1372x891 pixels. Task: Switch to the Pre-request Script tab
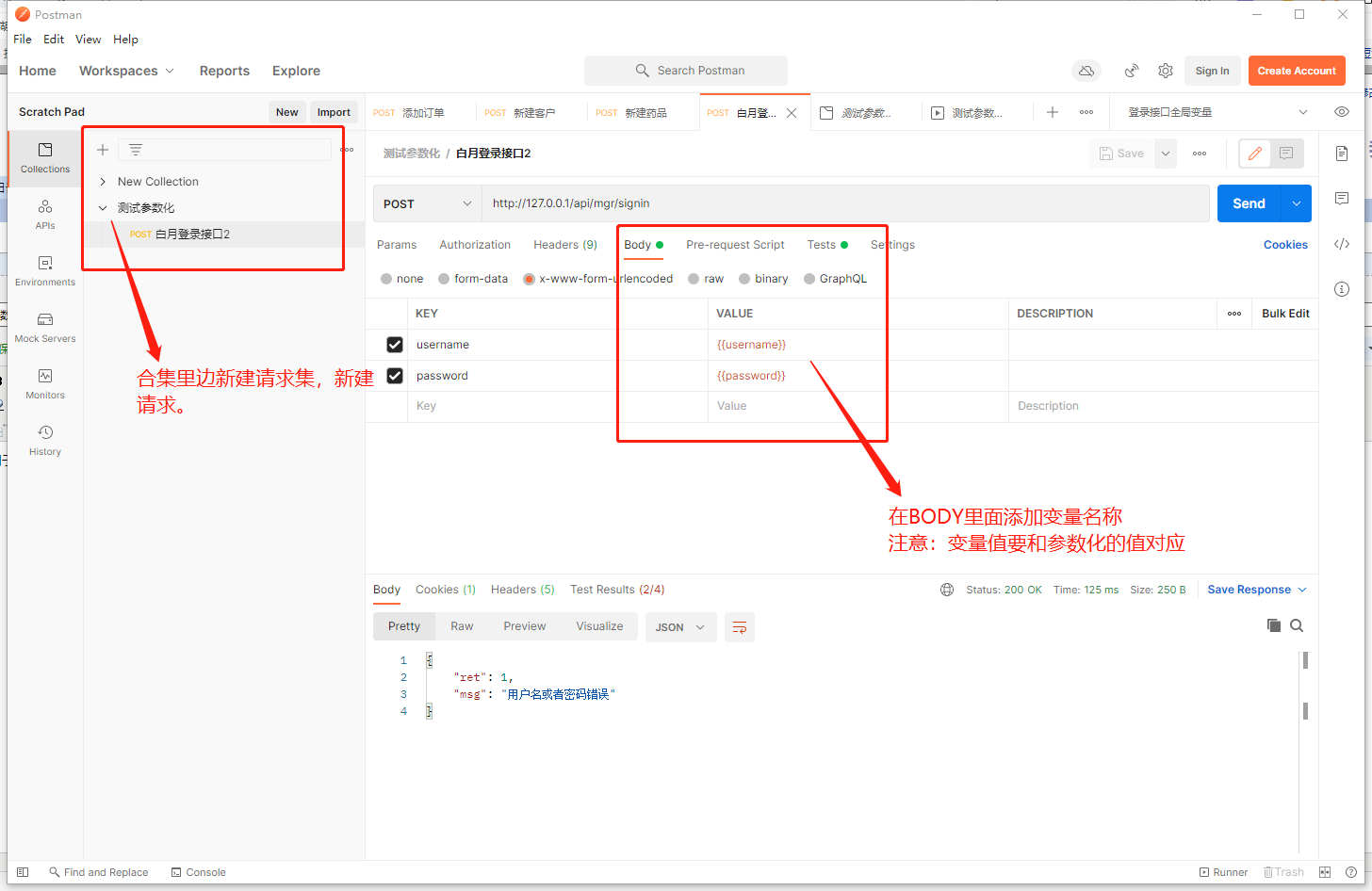[735, 245]
